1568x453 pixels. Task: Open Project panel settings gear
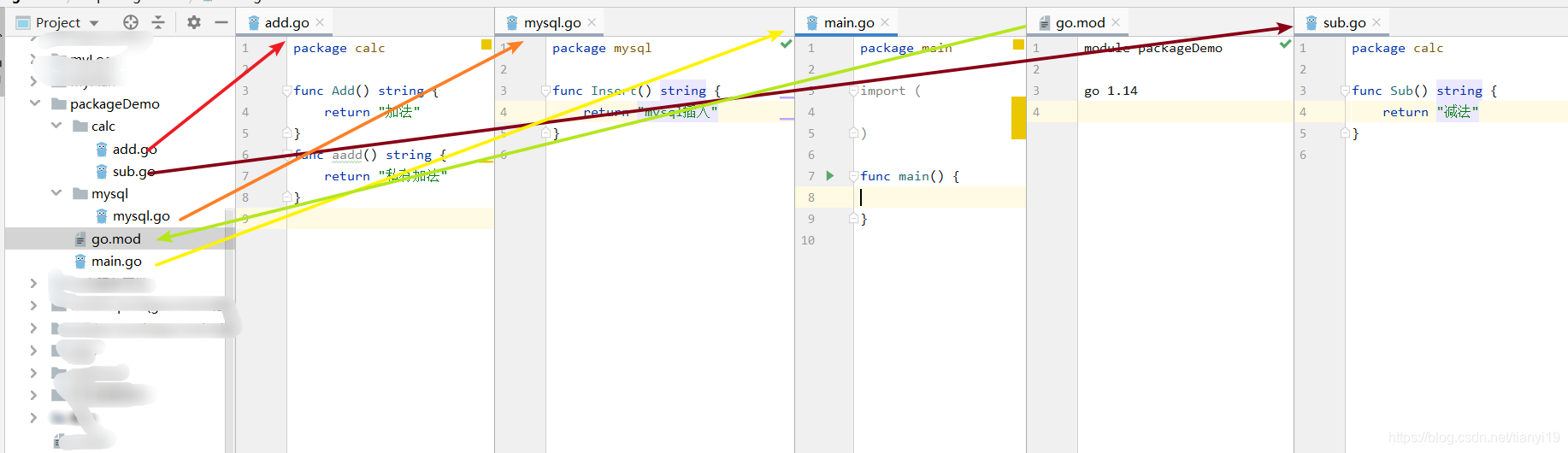194,22
